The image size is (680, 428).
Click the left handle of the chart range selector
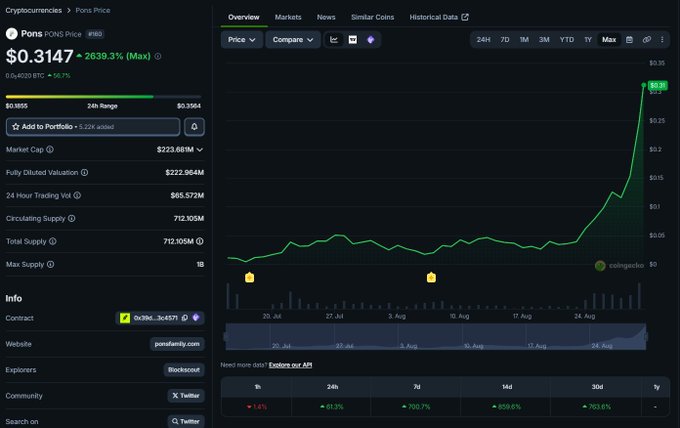pos(226,337)
